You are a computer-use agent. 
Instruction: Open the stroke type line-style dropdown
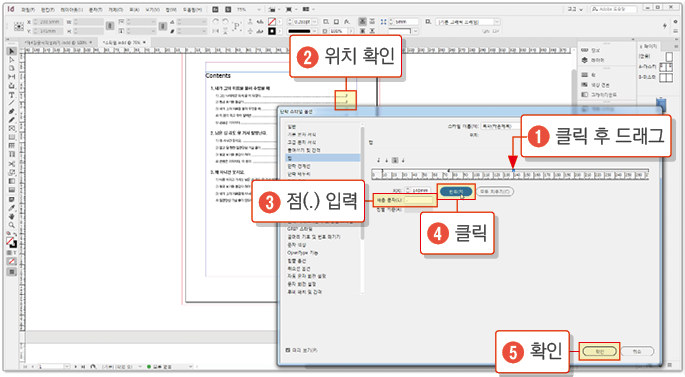pos(316,31)
